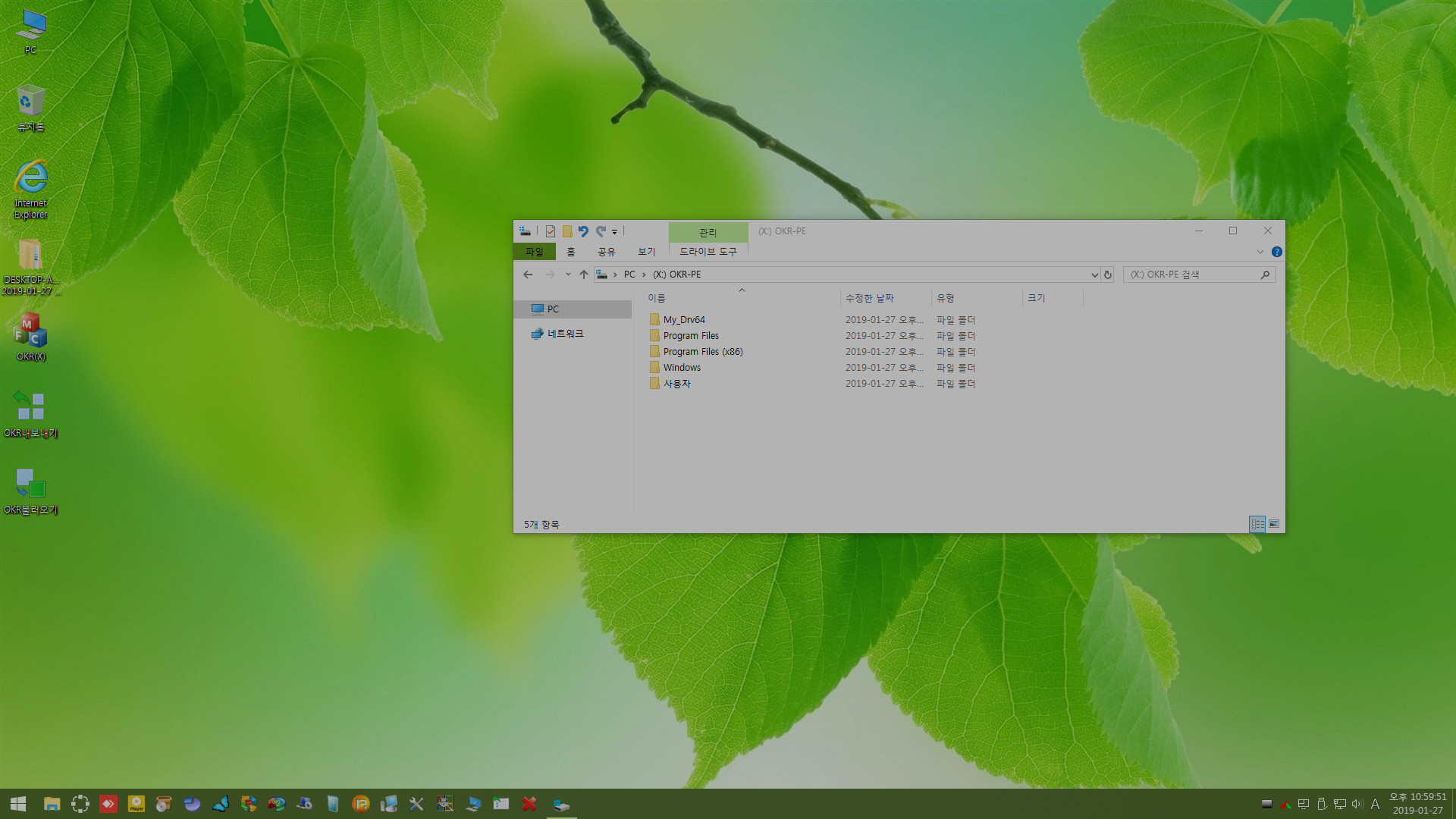Image resolution: width=1456 pixels, height=819 pixels.
Task: Click the red X taskbar icon
Action: (529, 804)
